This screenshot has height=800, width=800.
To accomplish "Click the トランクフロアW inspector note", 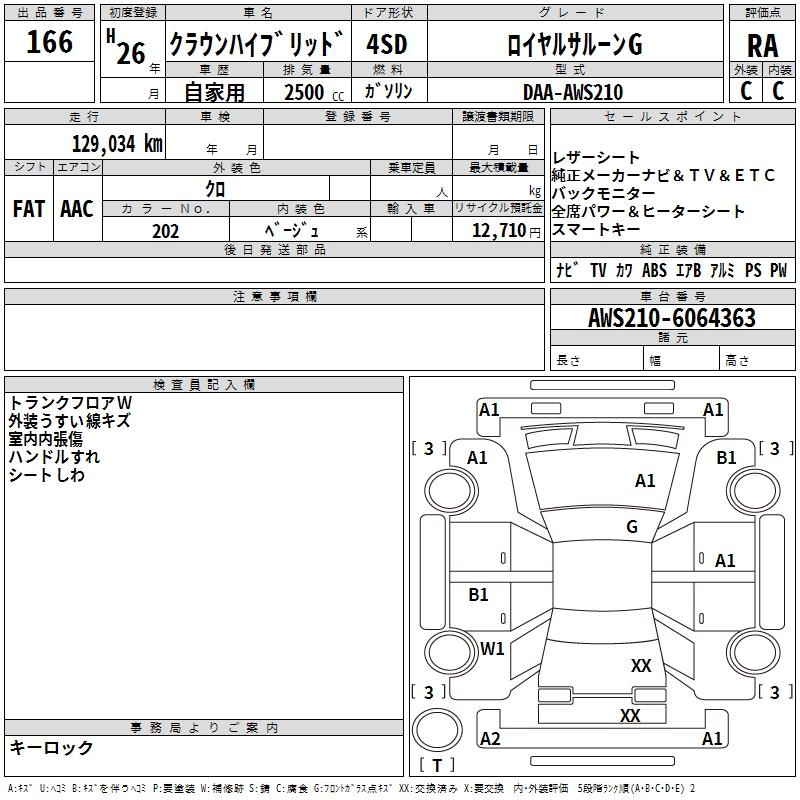I will tap(70, 402).
